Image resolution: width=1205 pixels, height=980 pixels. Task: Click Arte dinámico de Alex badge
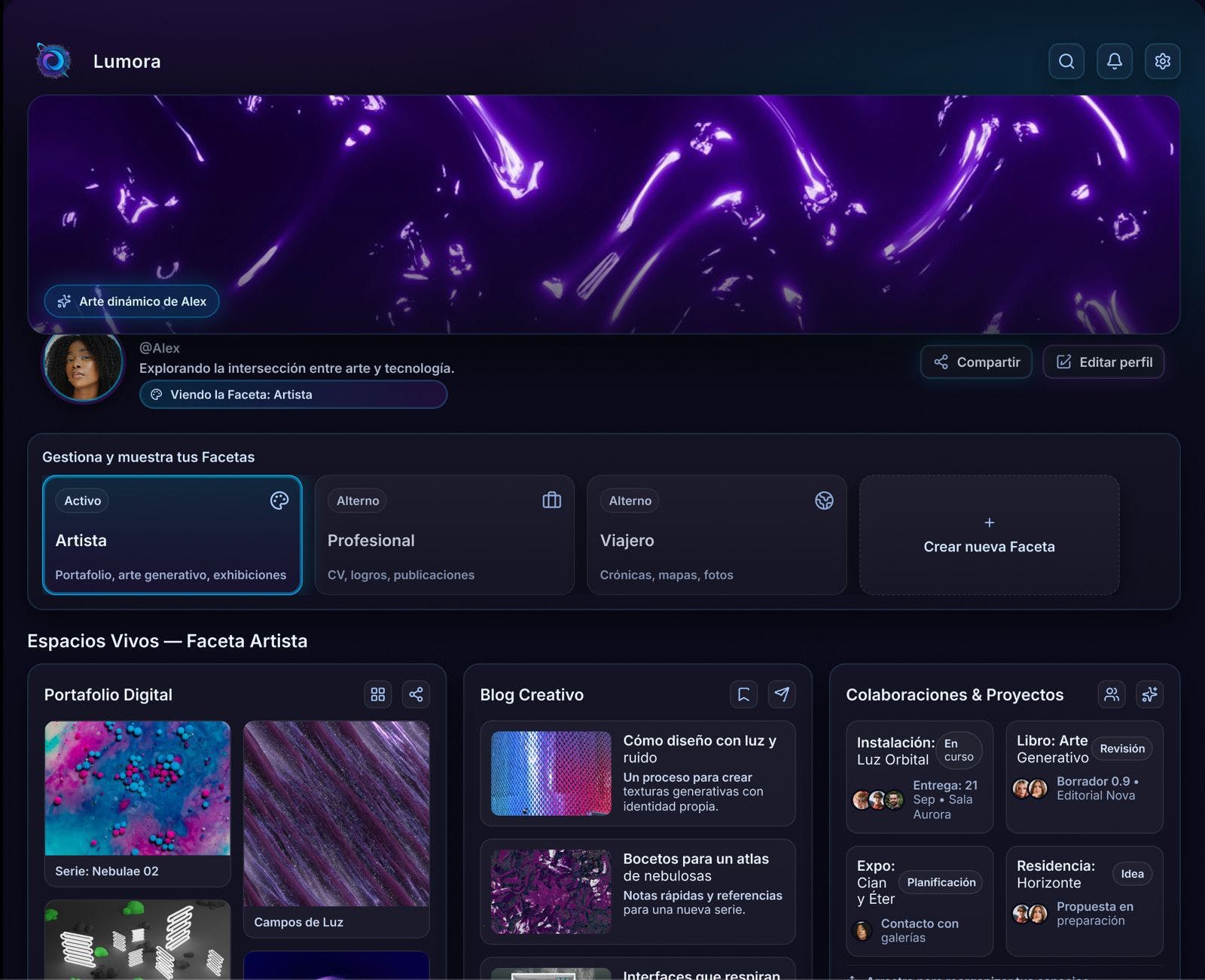[132, 301]
